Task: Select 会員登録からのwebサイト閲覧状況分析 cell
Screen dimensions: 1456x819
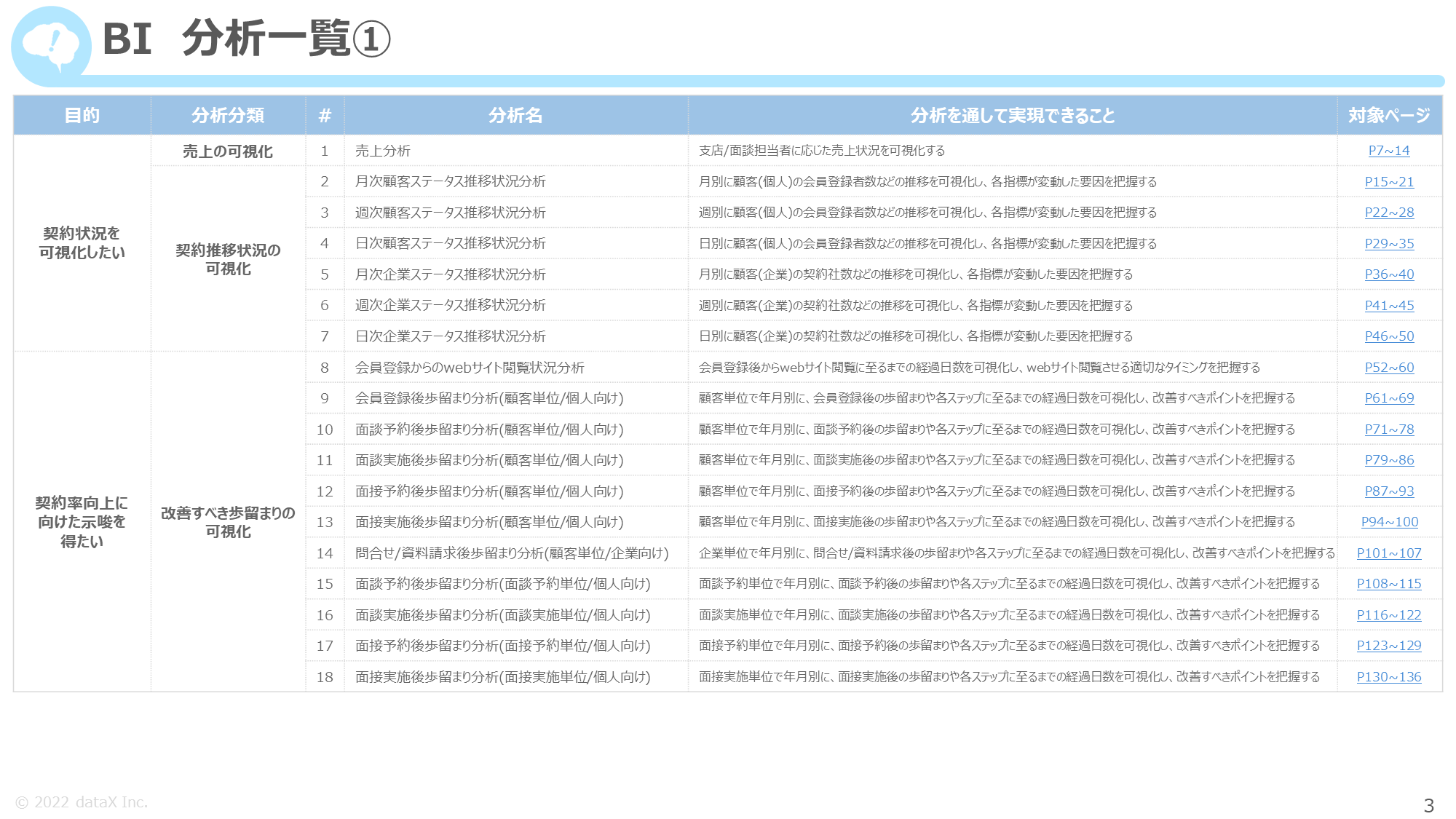Action: [515, 368]
